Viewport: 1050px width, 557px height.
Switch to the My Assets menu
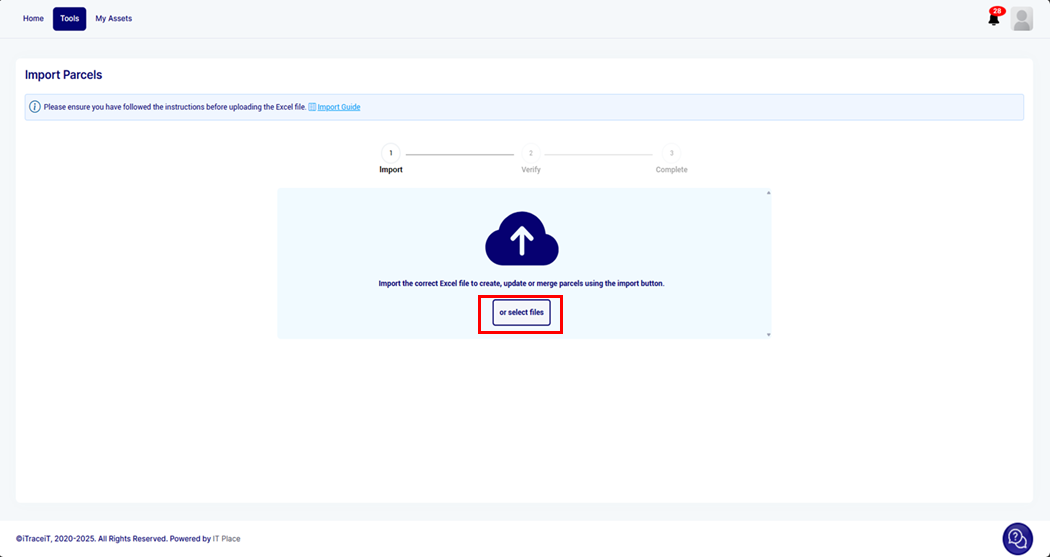113,19
